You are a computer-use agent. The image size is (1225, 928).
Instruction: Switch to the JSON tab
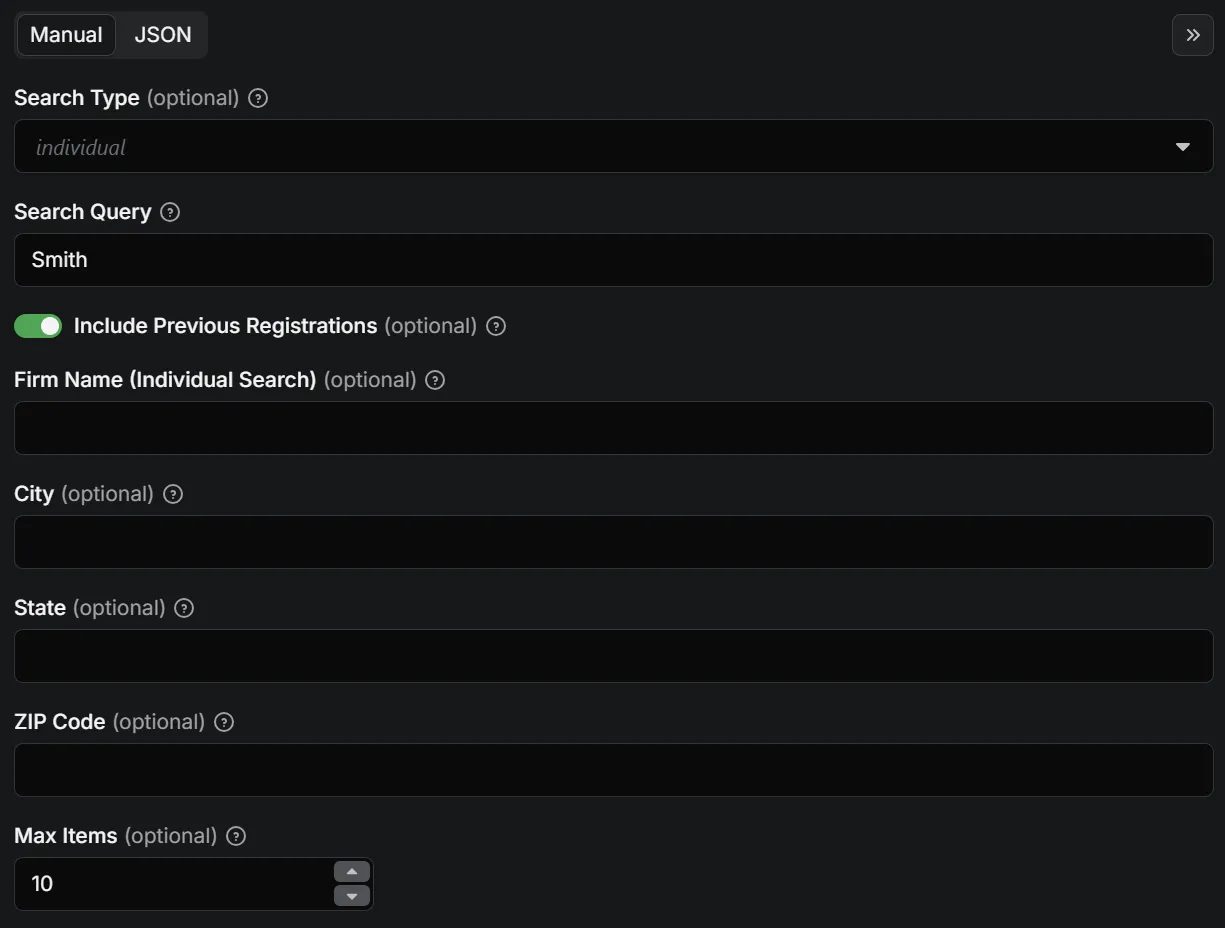162,35
